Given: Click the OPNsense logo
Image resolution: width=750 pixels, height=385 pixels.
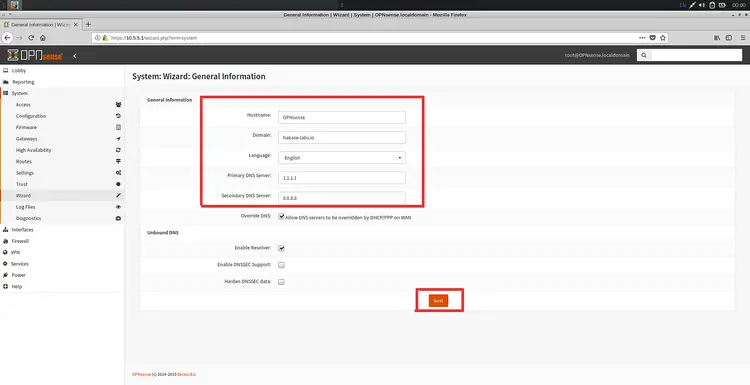Looking at the screenshot, I should 35,55.
